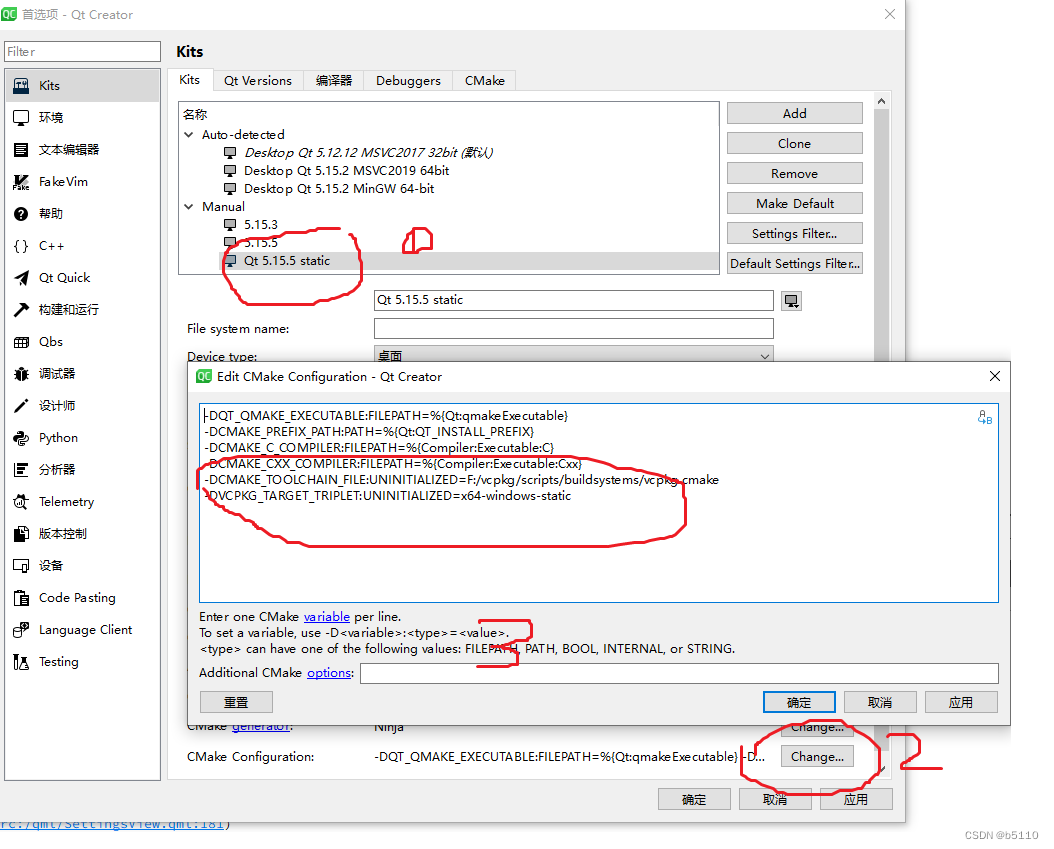Open Settings Filter... dialog
Viewport: 1054px width, 849px height.
pyautogui.click(x=795, y=233)
